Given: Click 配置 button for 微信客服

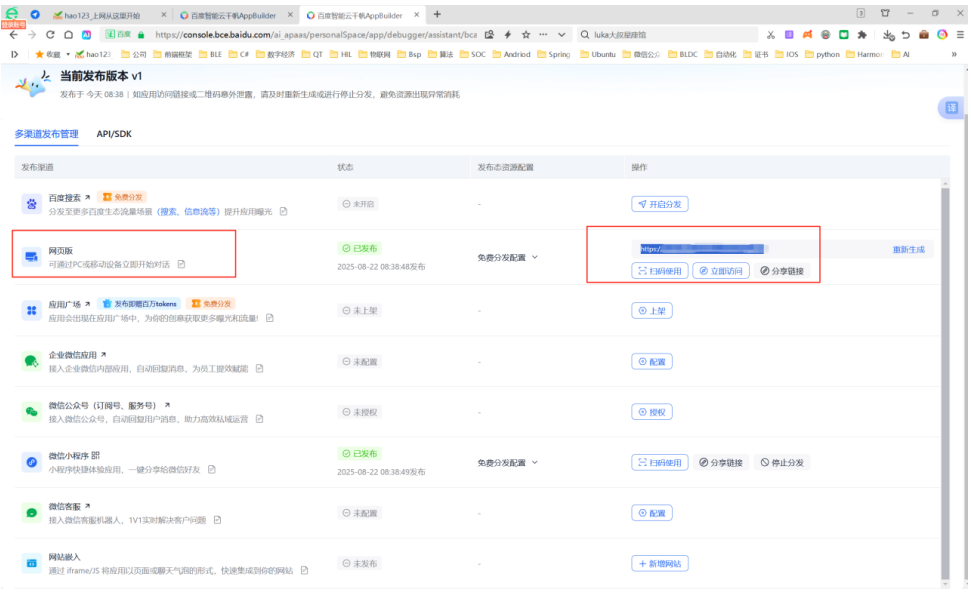Looking at the screenshot, I should [x=651, y=513].
